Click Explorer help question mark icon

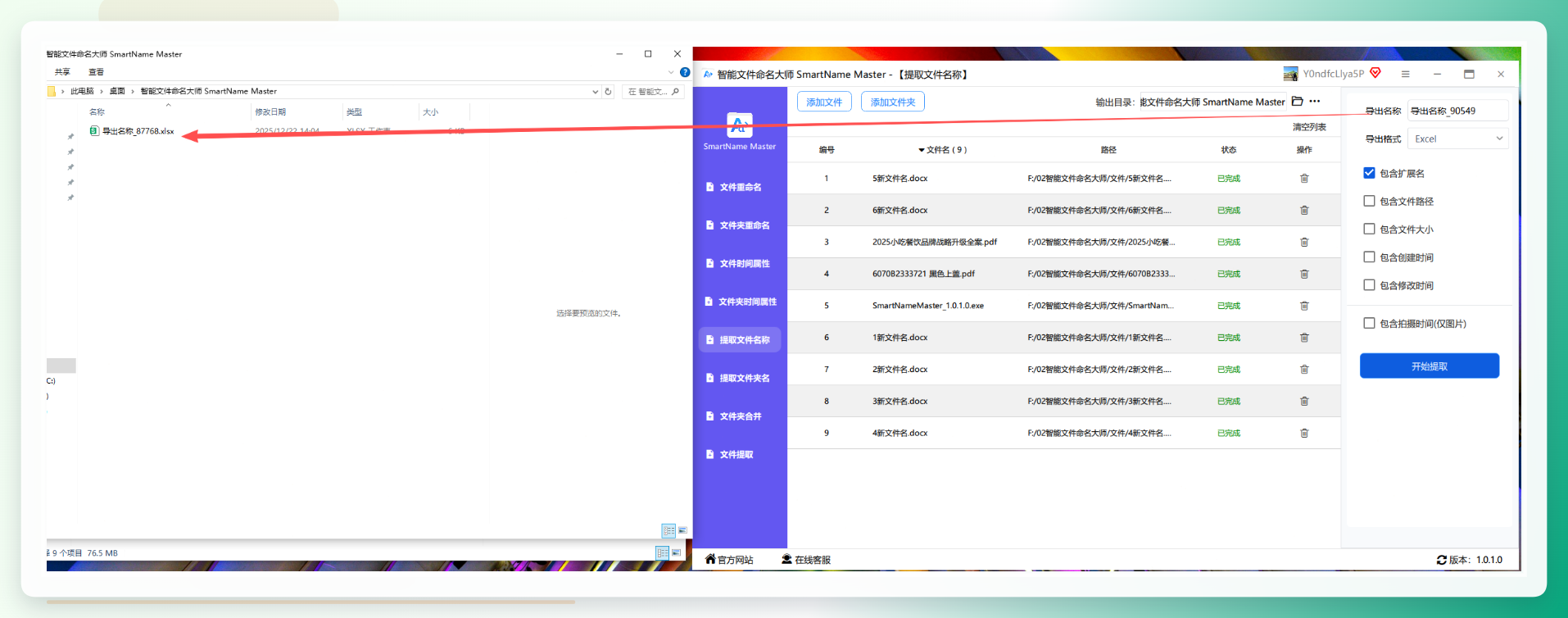click(x=685, y=72)
